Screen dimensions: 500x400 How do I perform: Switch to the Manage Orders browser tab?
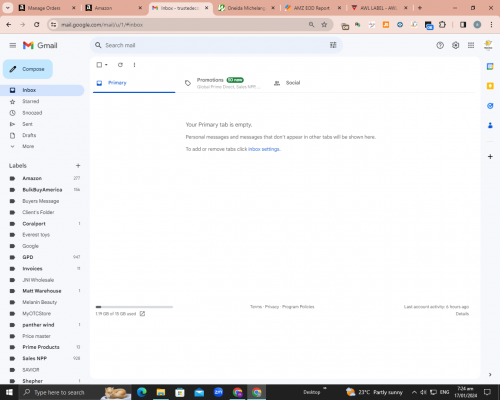click(47, 8)
